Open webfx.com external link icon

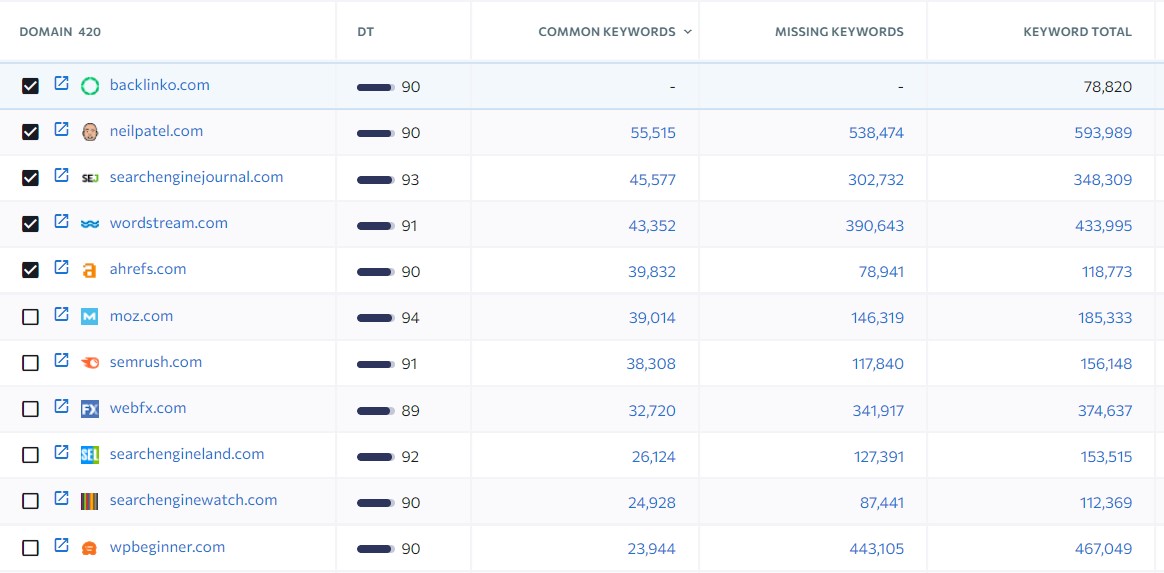[x=62, y=406]
